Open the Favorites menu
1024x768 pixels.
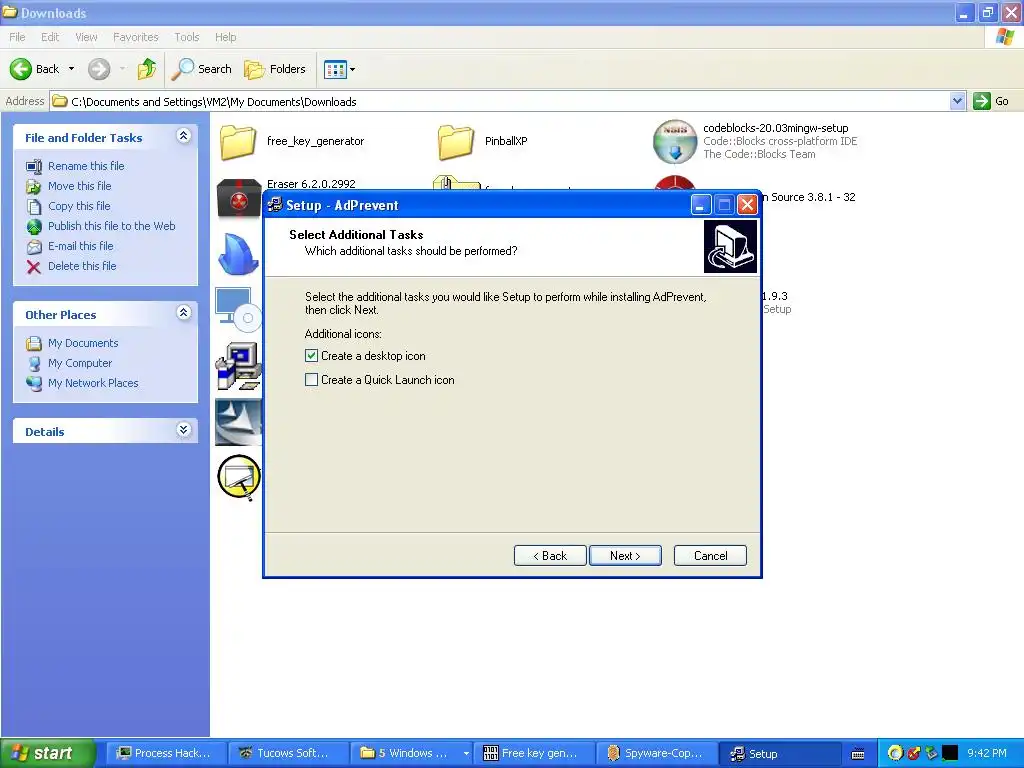pos(136,37)
